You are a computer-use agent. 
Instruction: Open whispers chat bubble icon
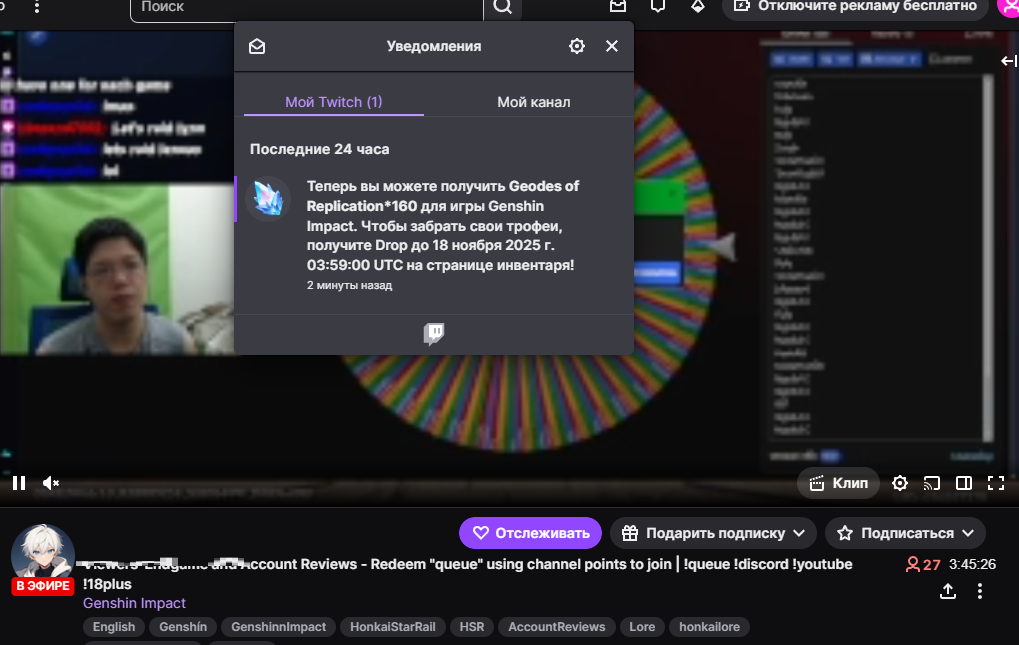[658, 6]
